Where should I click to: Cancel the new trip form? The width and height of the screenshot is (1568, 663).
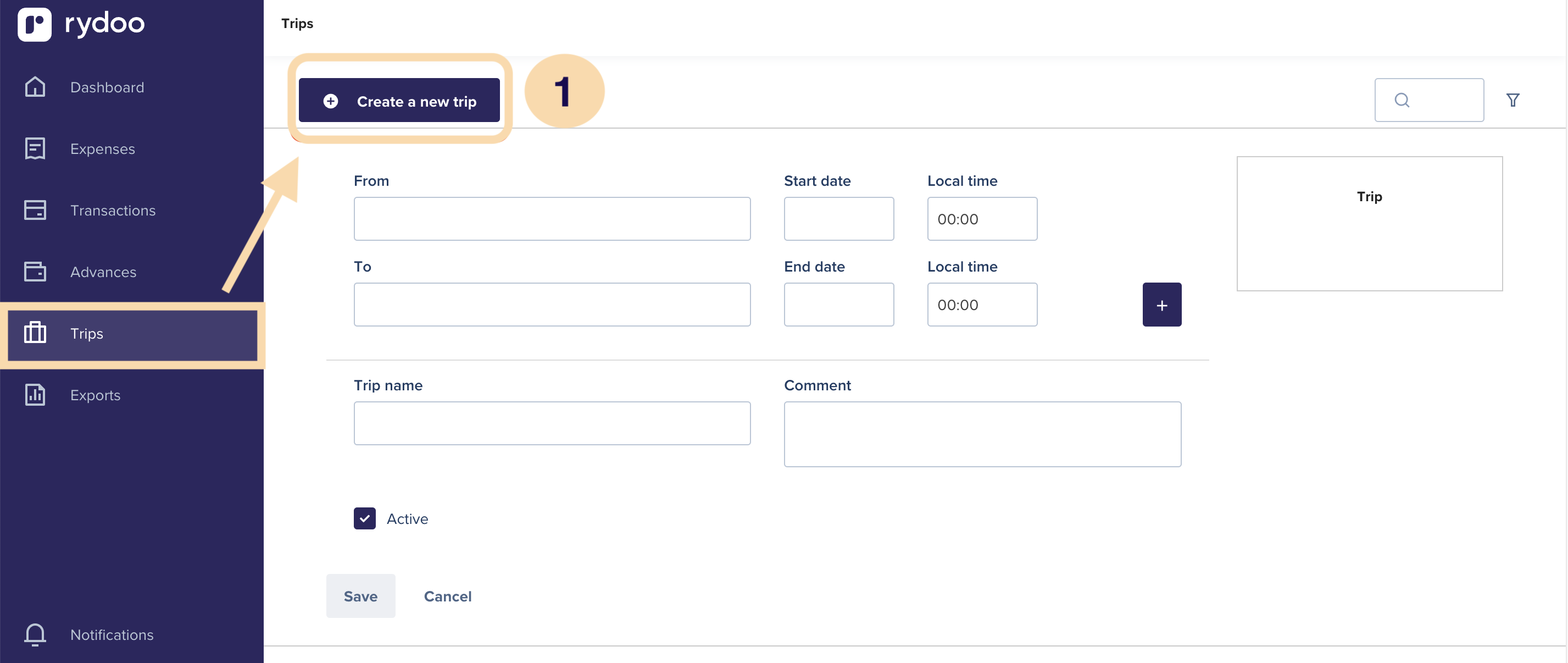447,596
